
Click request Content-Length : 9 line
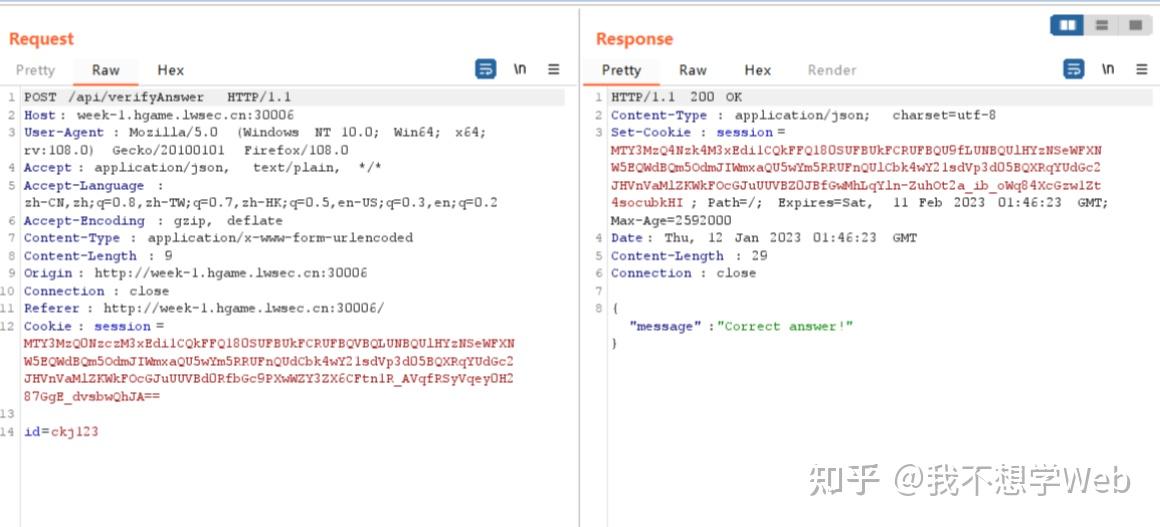tap(98, 256)
